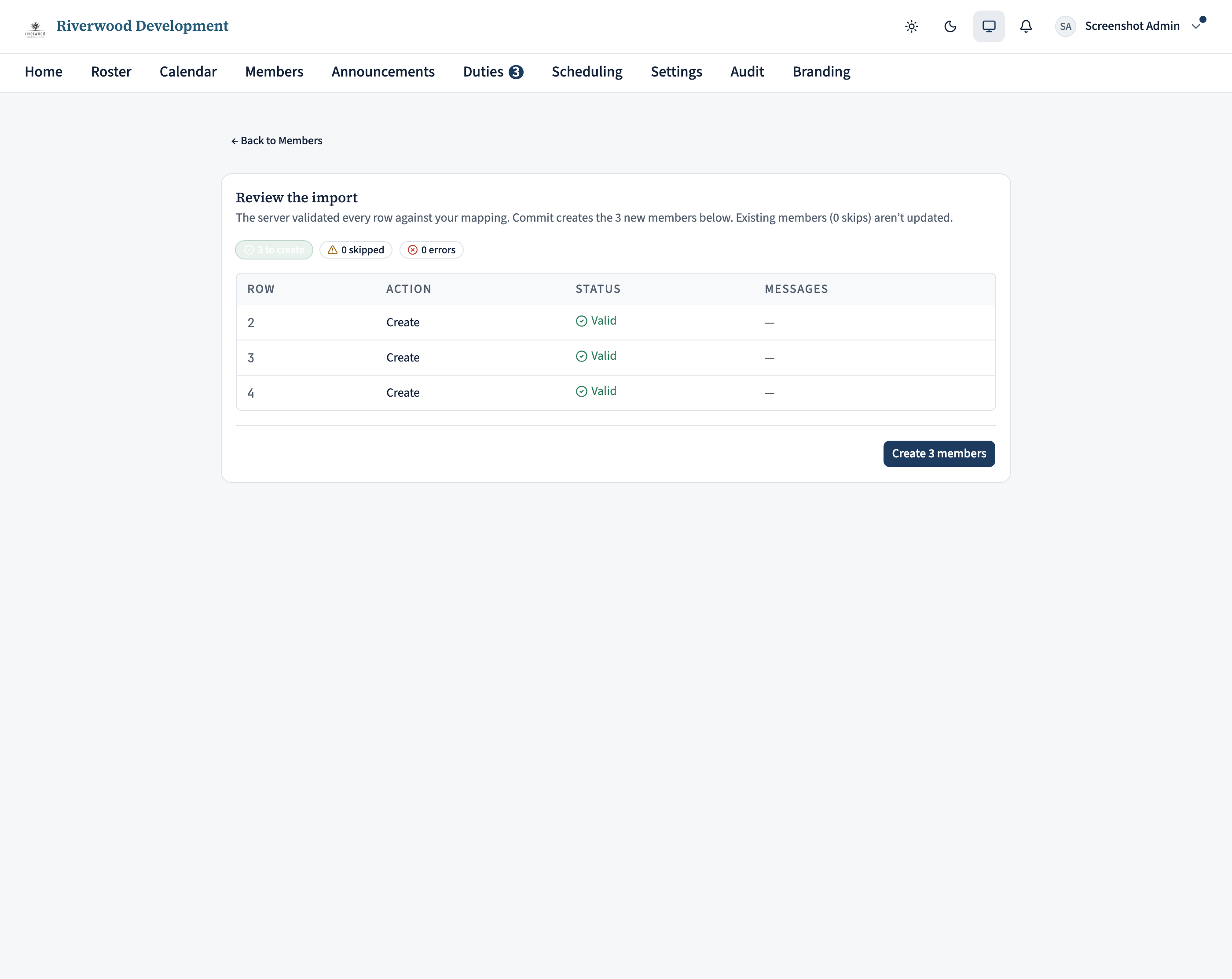The image size is (1232, 979).
Task: Click the Valid status icon in row 3
Action: click(x=581, y=356)
